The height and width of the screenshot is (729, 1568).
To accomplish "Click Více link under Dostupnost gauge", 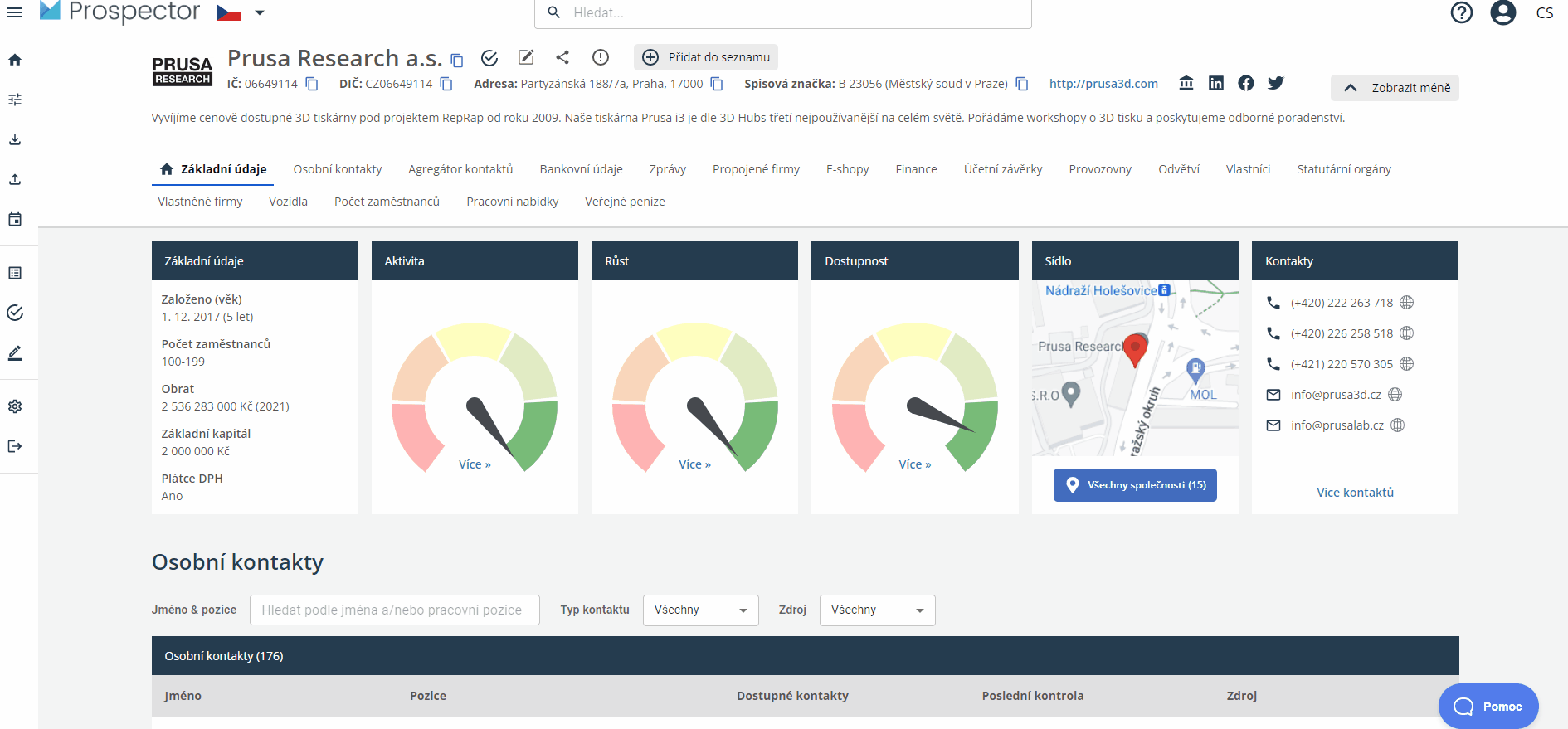I will [915, 464].
